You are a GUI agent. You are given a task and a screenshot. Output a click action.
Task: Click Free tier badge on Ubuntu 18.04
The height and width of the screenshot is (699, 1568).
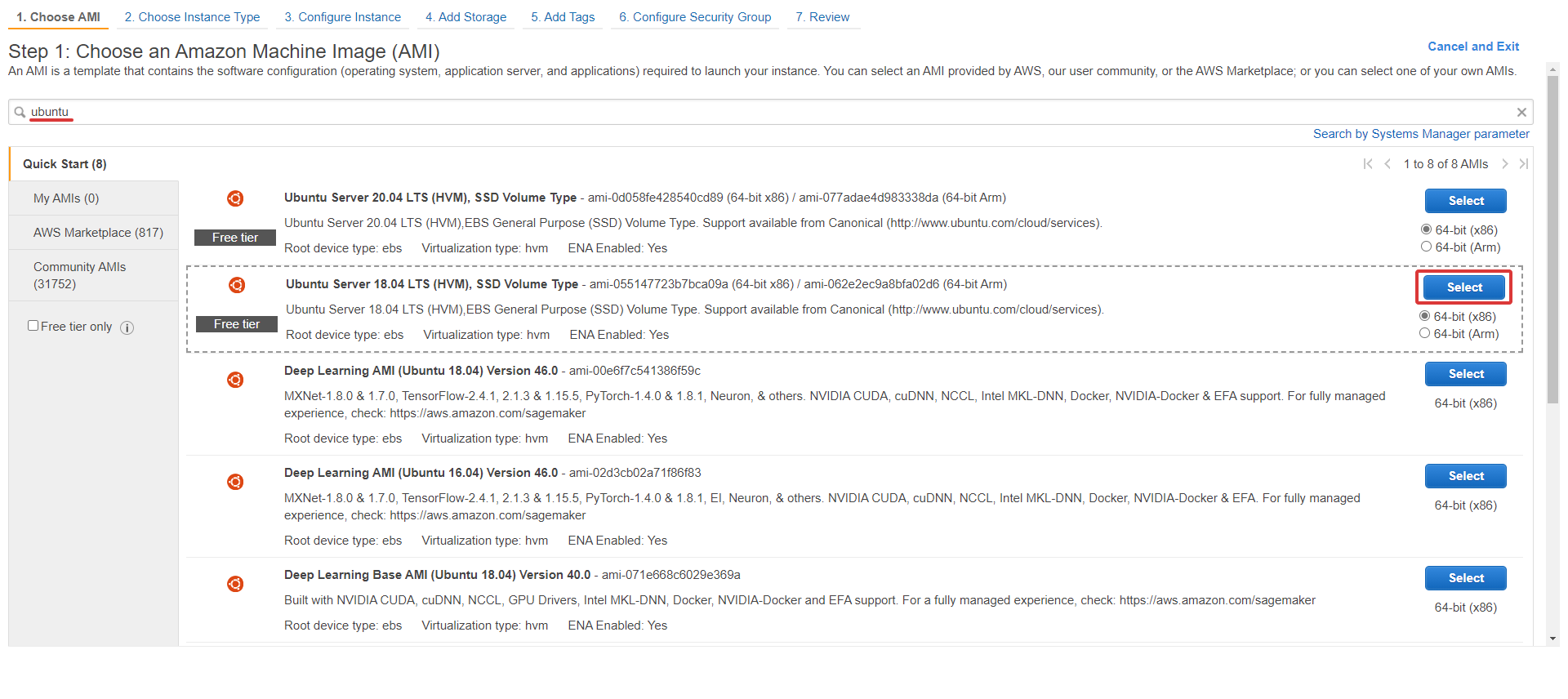click(x=237, y=324)
